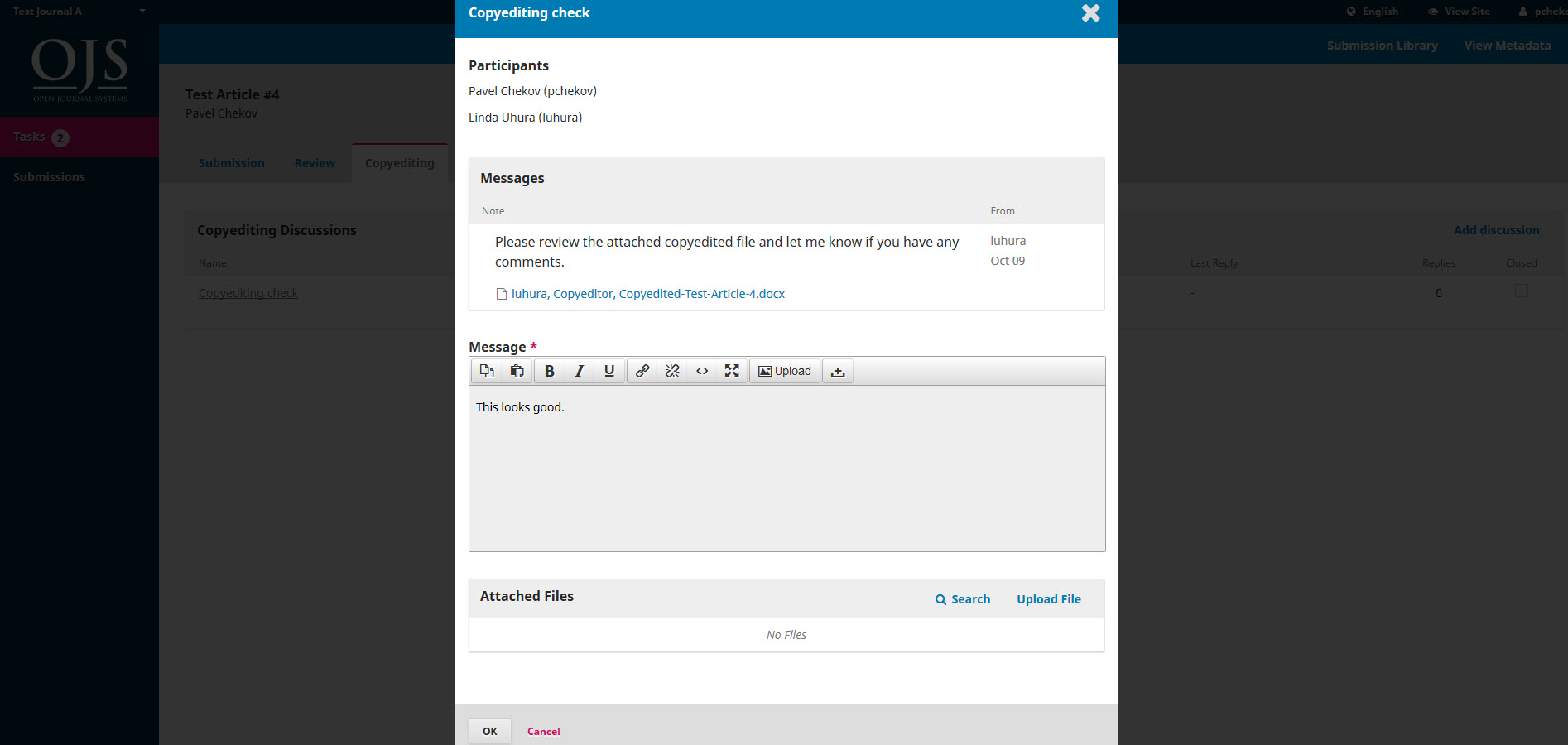
Task: Select the Italic formatting icon
Action: (579, 371)
